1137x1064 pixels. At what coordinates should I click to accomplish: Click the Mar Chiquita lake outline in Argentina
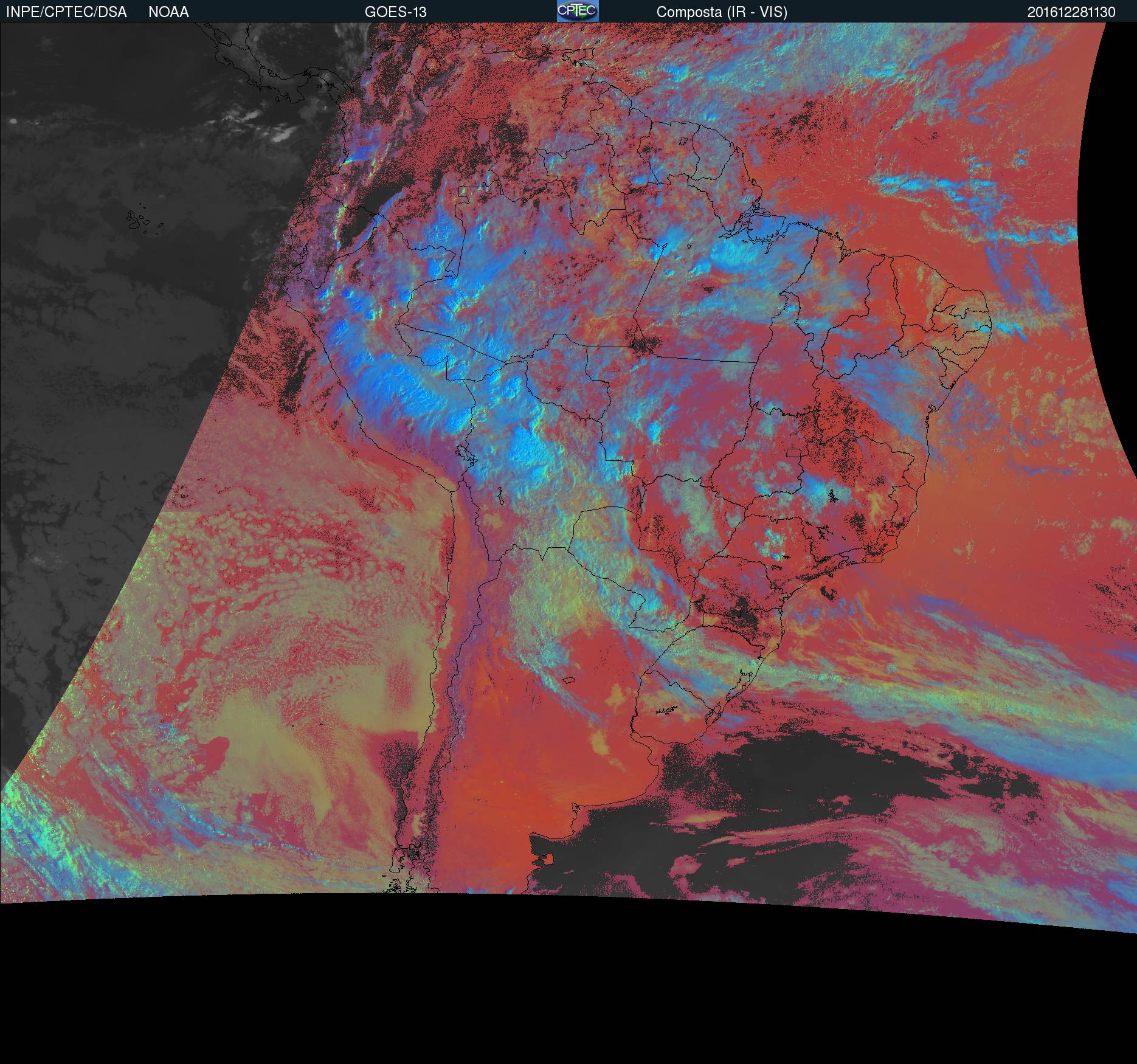point(569,680)
